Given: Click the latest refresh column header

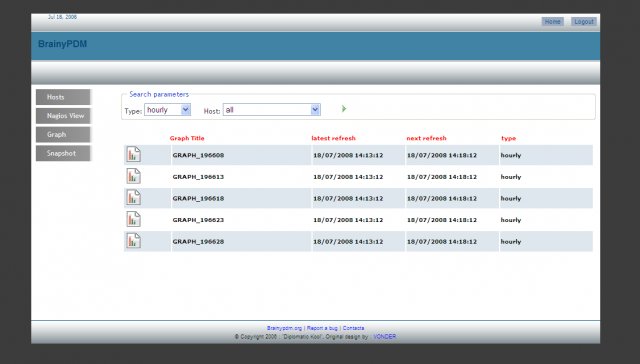Looking at the screenshot, I should [333, 138].
